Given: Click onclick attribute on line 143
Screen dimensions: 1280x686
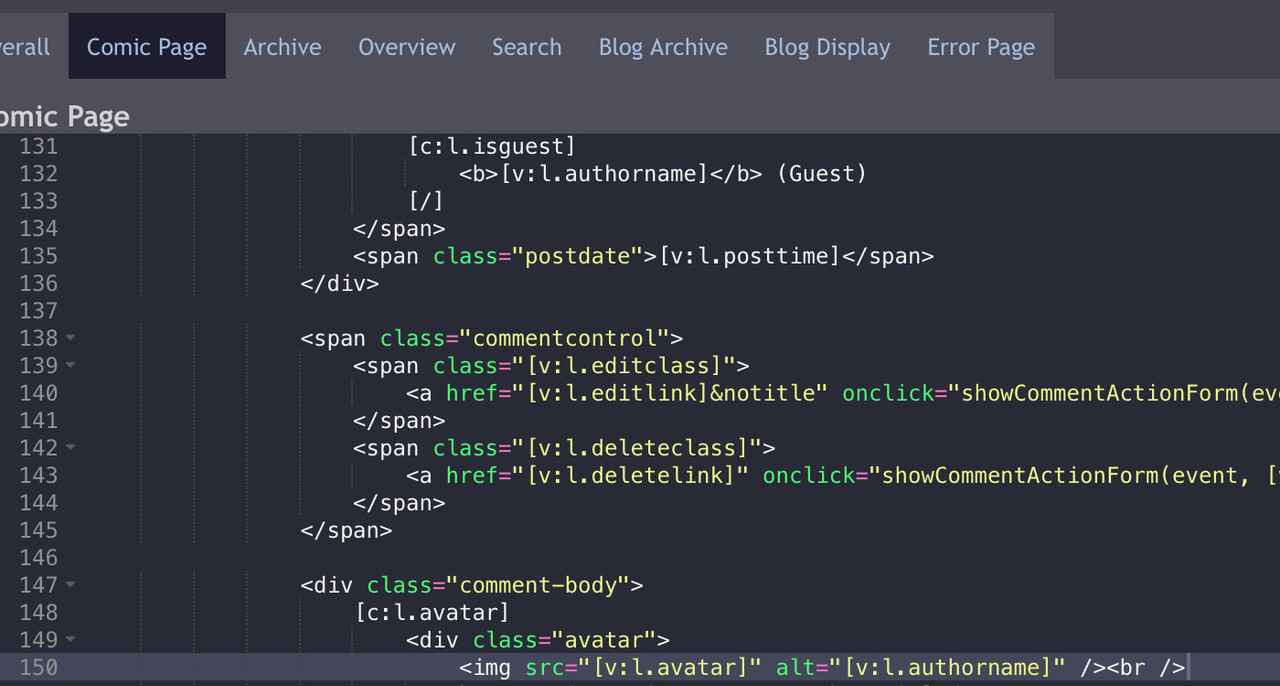Looking at the screenshot, I should (x=809, y=475).
